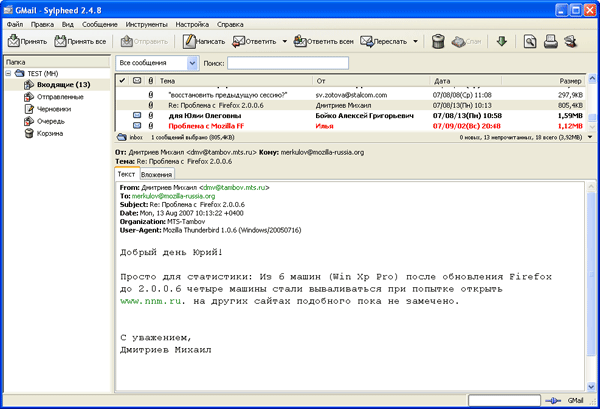The width and height of the screenshot is (600, 409).
Task: Open the Справка menu
Action: [230, 24]
